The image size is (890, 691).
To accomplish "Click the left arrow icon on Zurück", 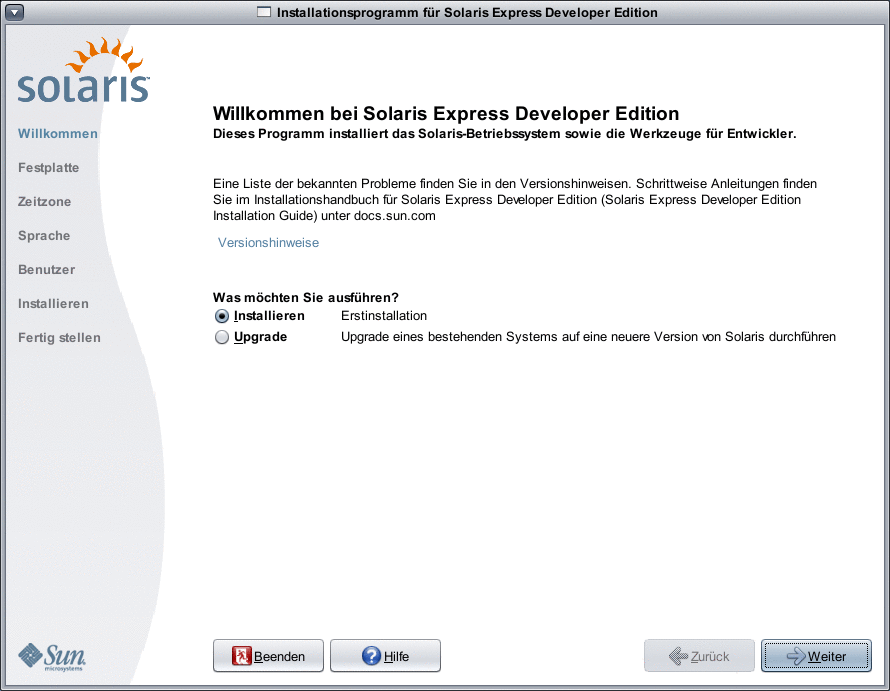I will (678, 656).
